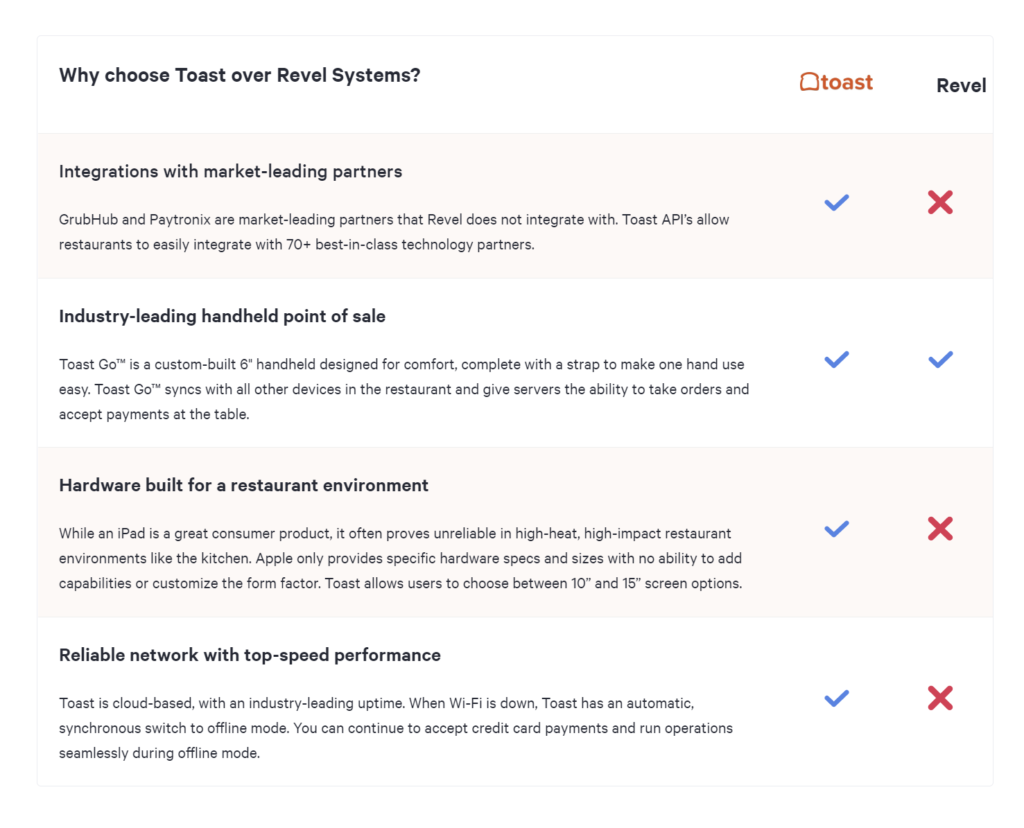Click Toast's checkmark in handheld point of sale row

point(837,360)
